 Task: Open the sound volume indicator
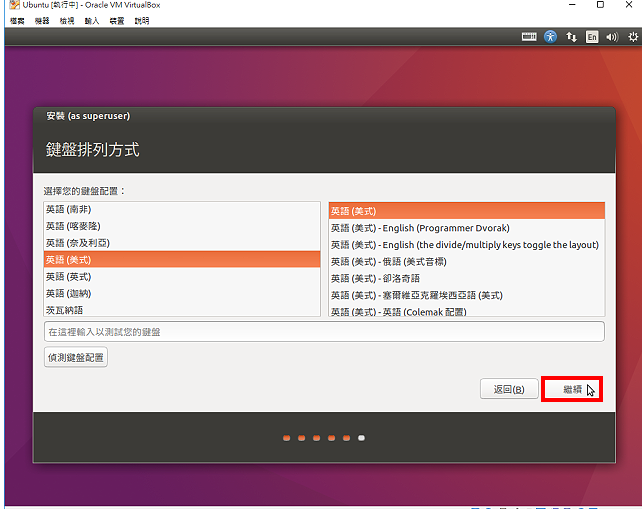point(612,37)
